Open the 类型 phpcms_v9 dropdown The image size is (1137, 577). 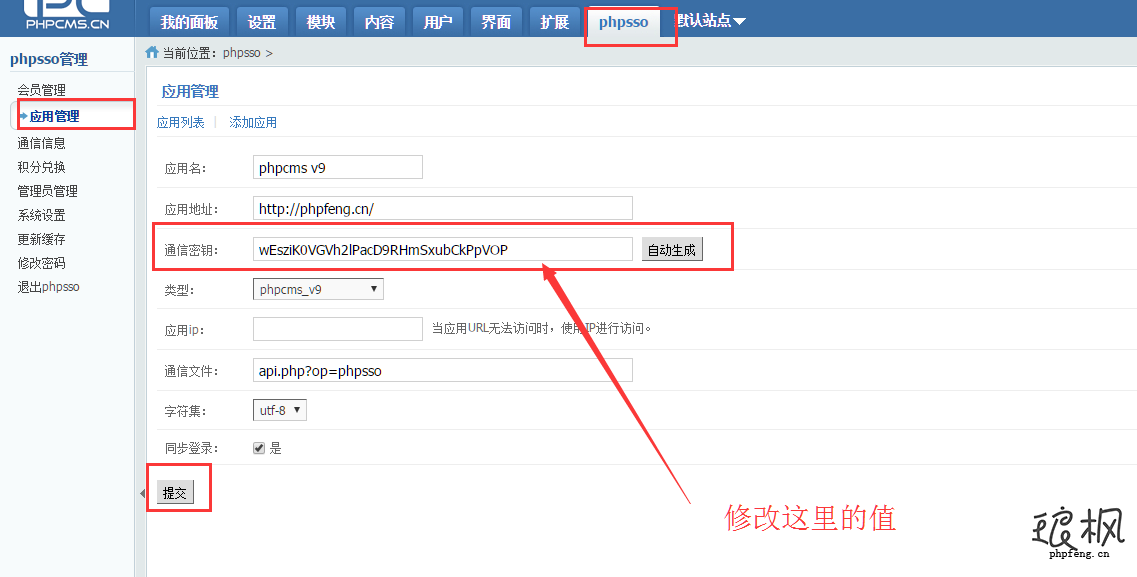coord(318,289)
